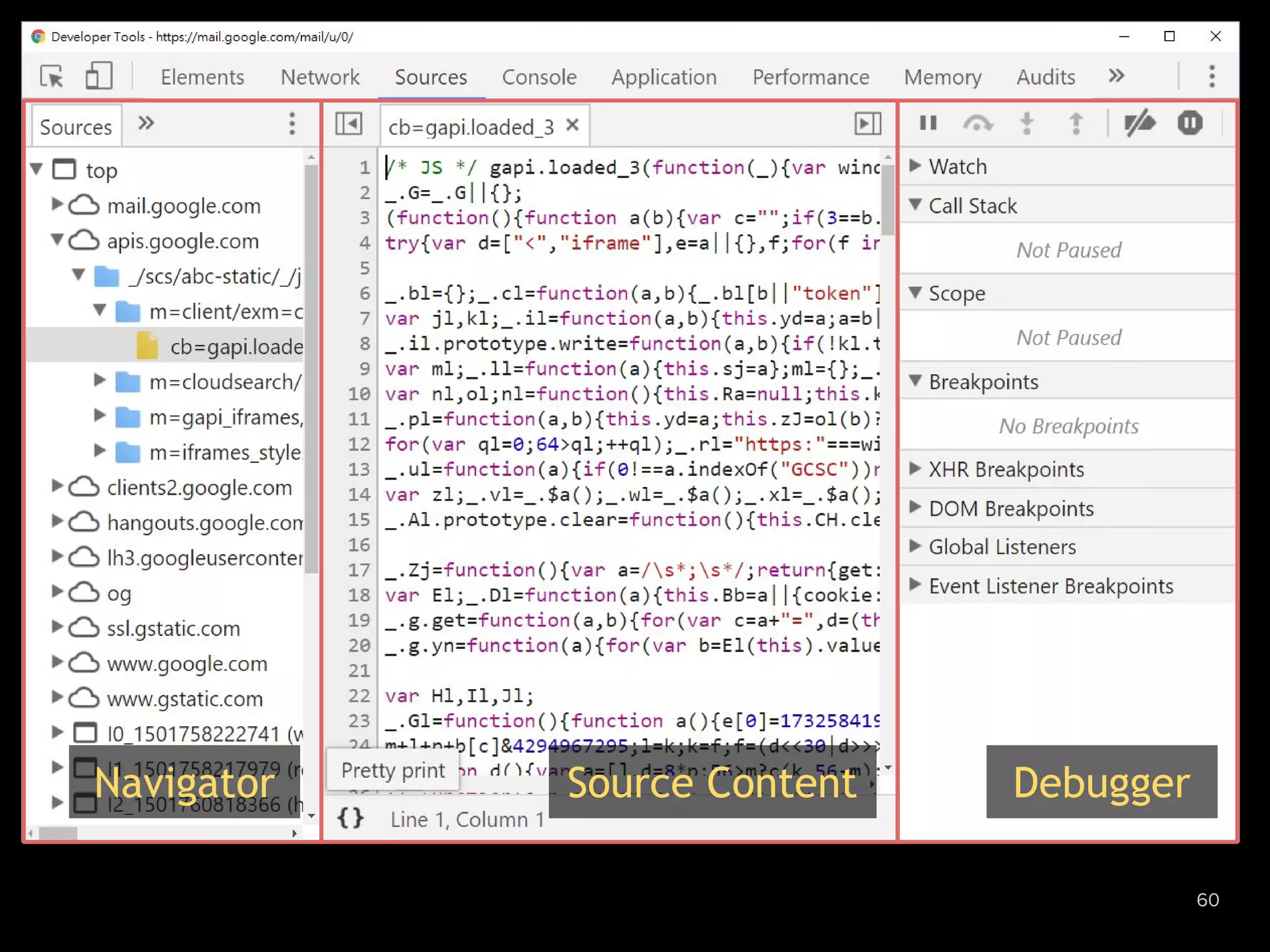Open the DevTools three-dot customize menu
This screenshot has width=1270, height=952.
1212,77
